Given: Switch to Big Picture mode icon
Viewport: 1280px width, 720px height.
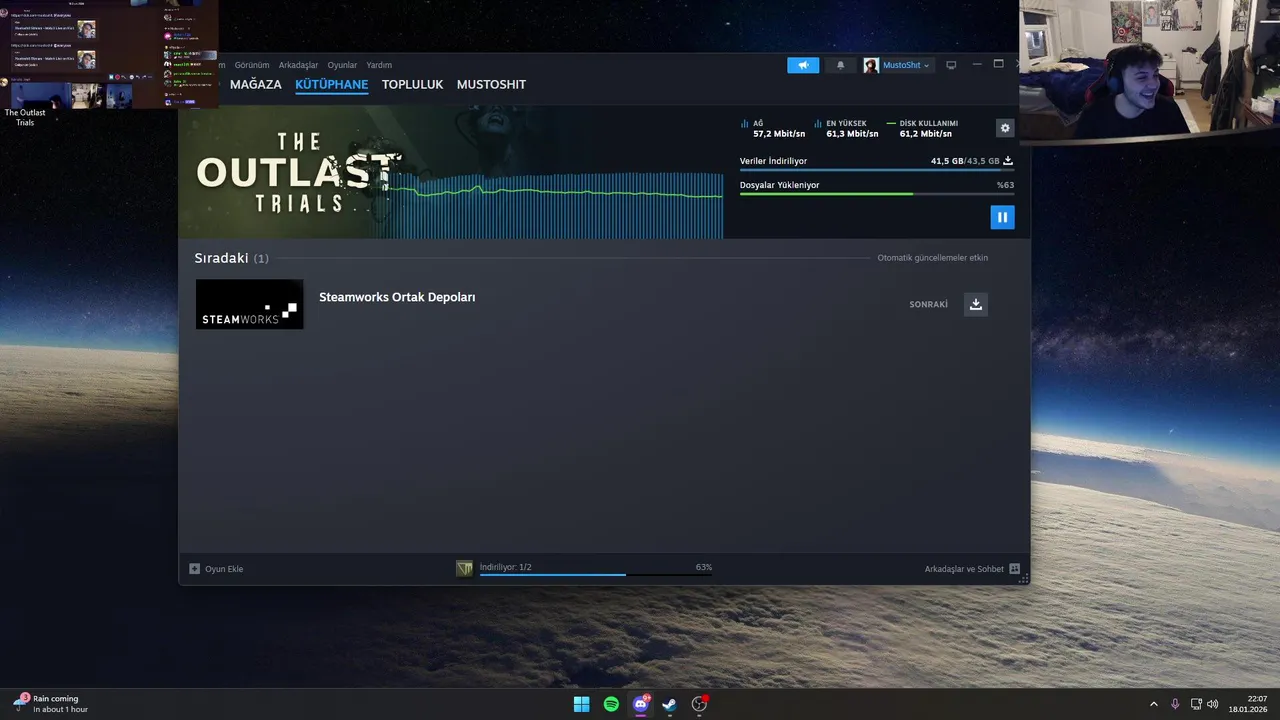Looking at the screenshot, I should (x=951, y=65).
